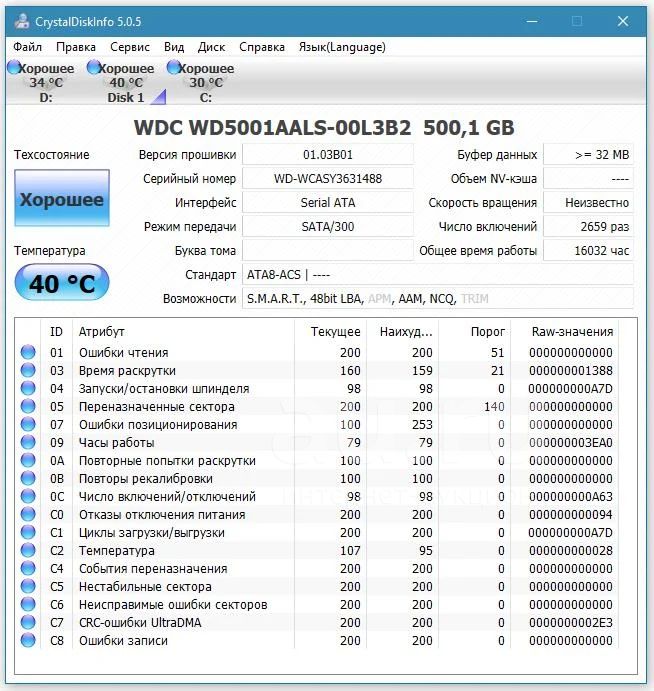654x691 pixels.
Task: Click the SATA/300 transfer mode field
Action: click(x=327, y=227)
